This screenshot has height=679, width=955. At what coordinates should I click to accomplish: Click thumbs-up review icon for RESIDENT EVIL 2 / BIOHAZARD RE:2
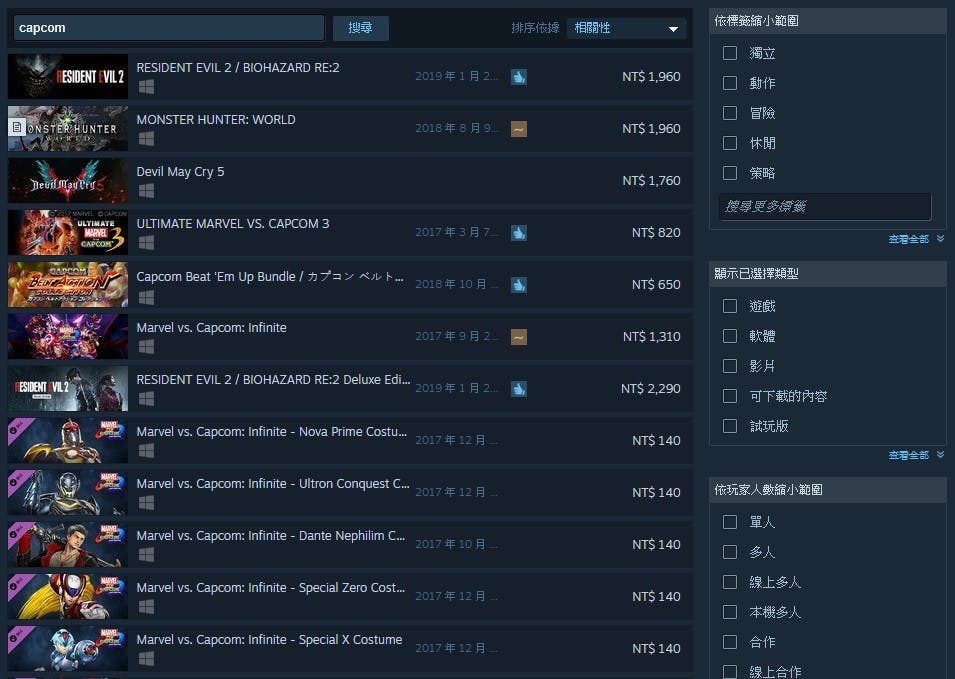518,77
